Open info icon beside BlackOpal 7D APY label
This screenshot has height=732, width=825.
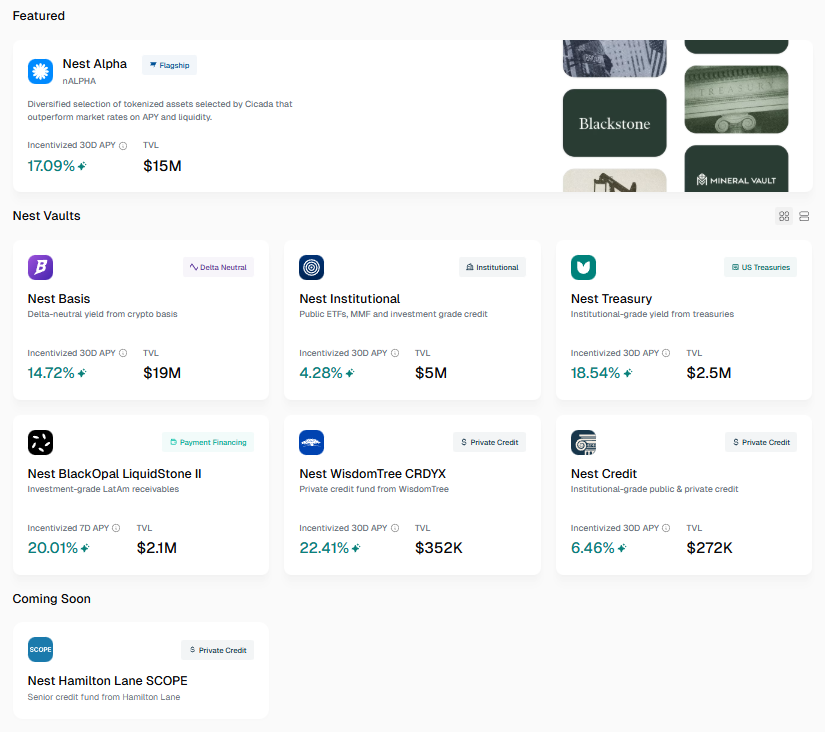point(116,528)
